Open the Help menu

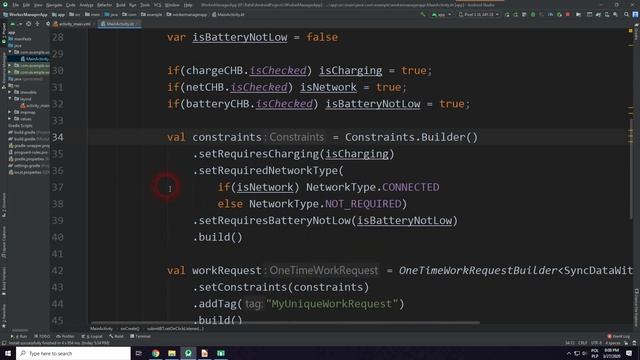tap(188, 5)
